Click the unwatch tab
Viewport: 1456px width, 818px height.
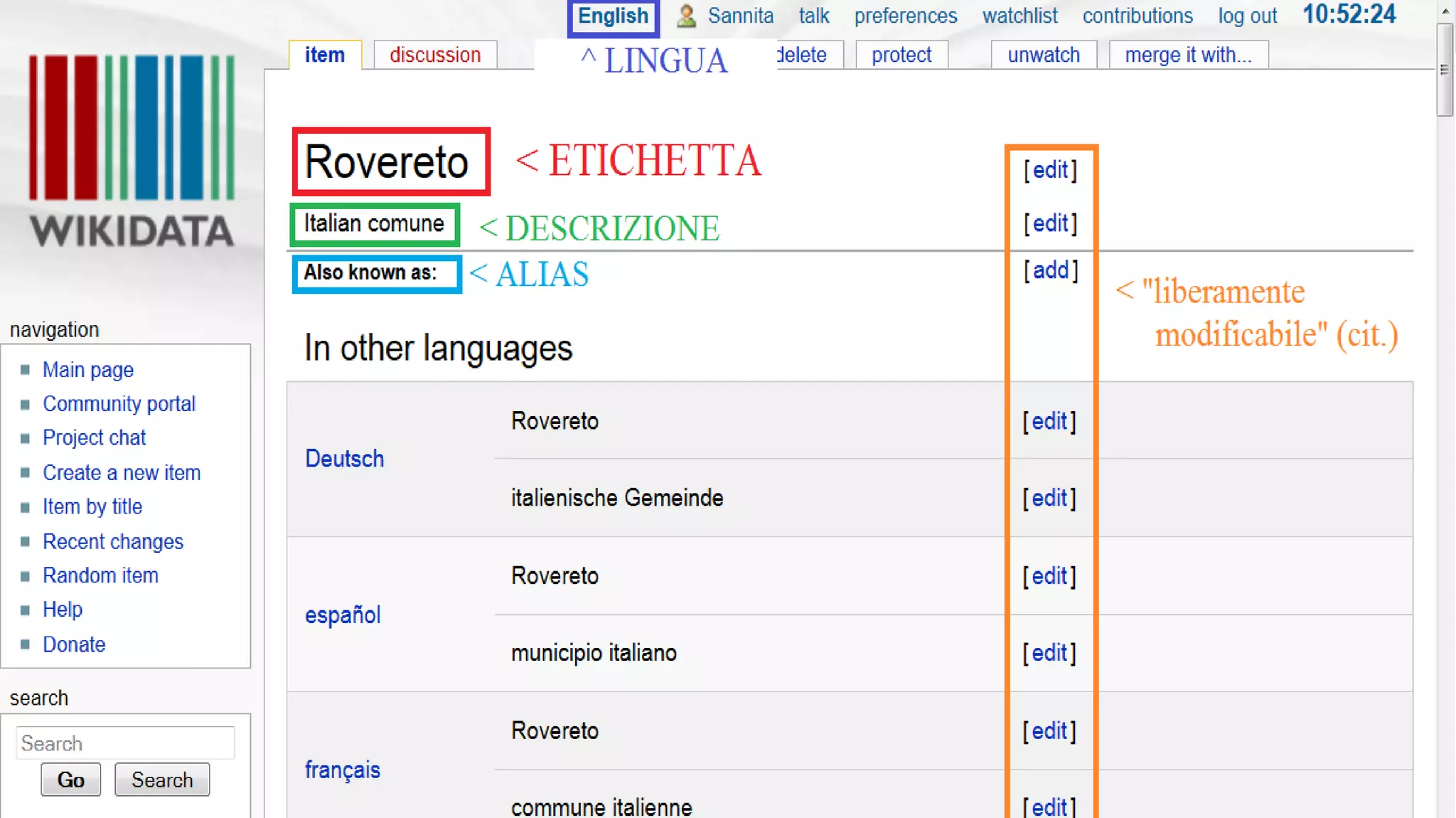pos(1043,55)
